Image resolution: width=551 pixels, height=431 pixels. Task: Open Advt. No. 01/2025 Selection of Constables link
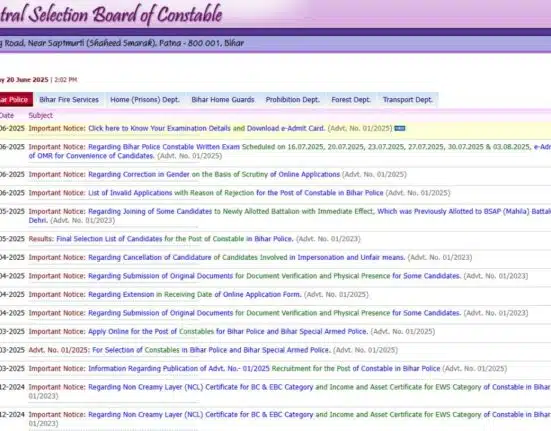pos(180,350)
